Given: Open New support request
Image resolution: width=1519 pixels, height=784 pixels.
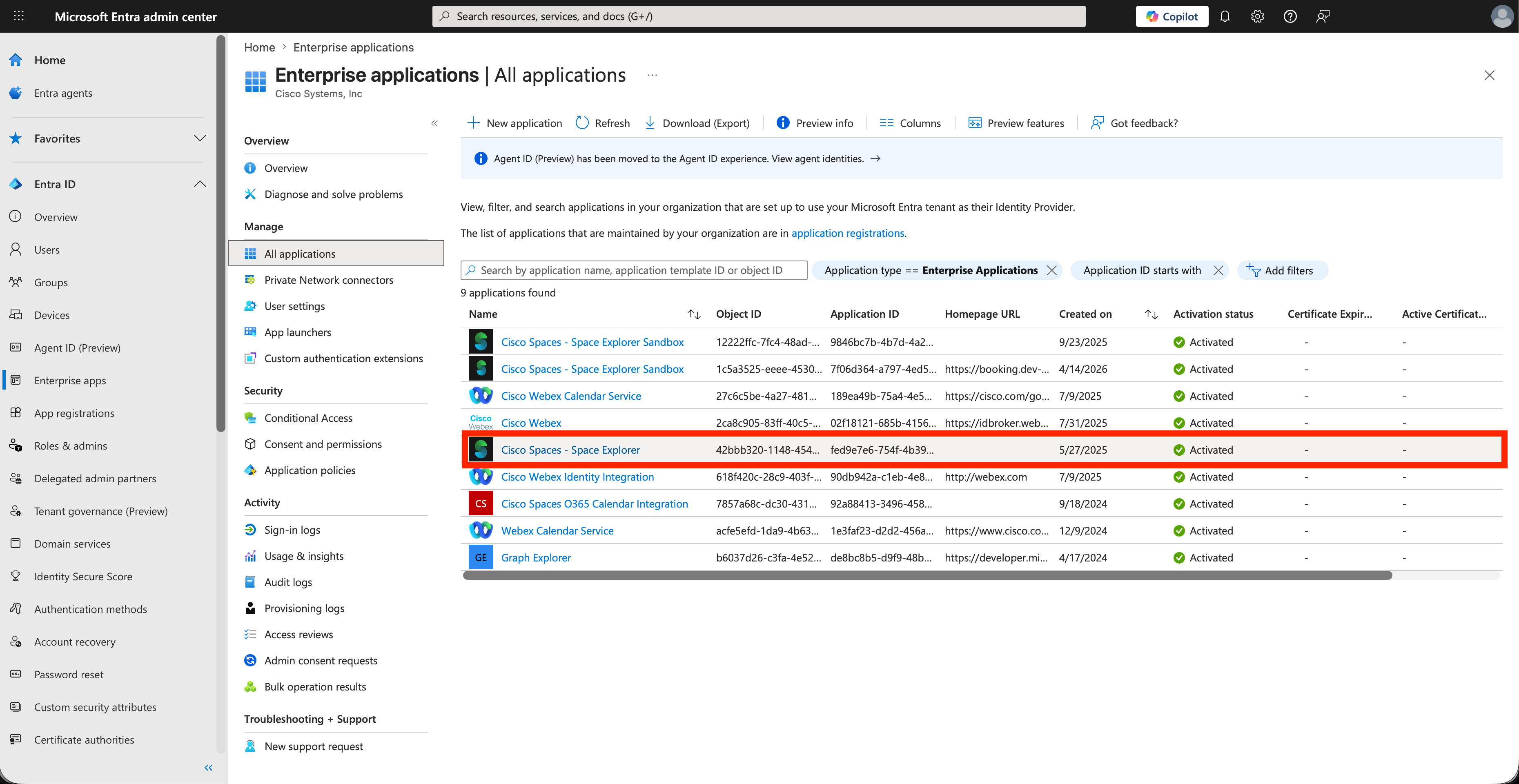Looking at the screenshot, I should click(313, 746).
